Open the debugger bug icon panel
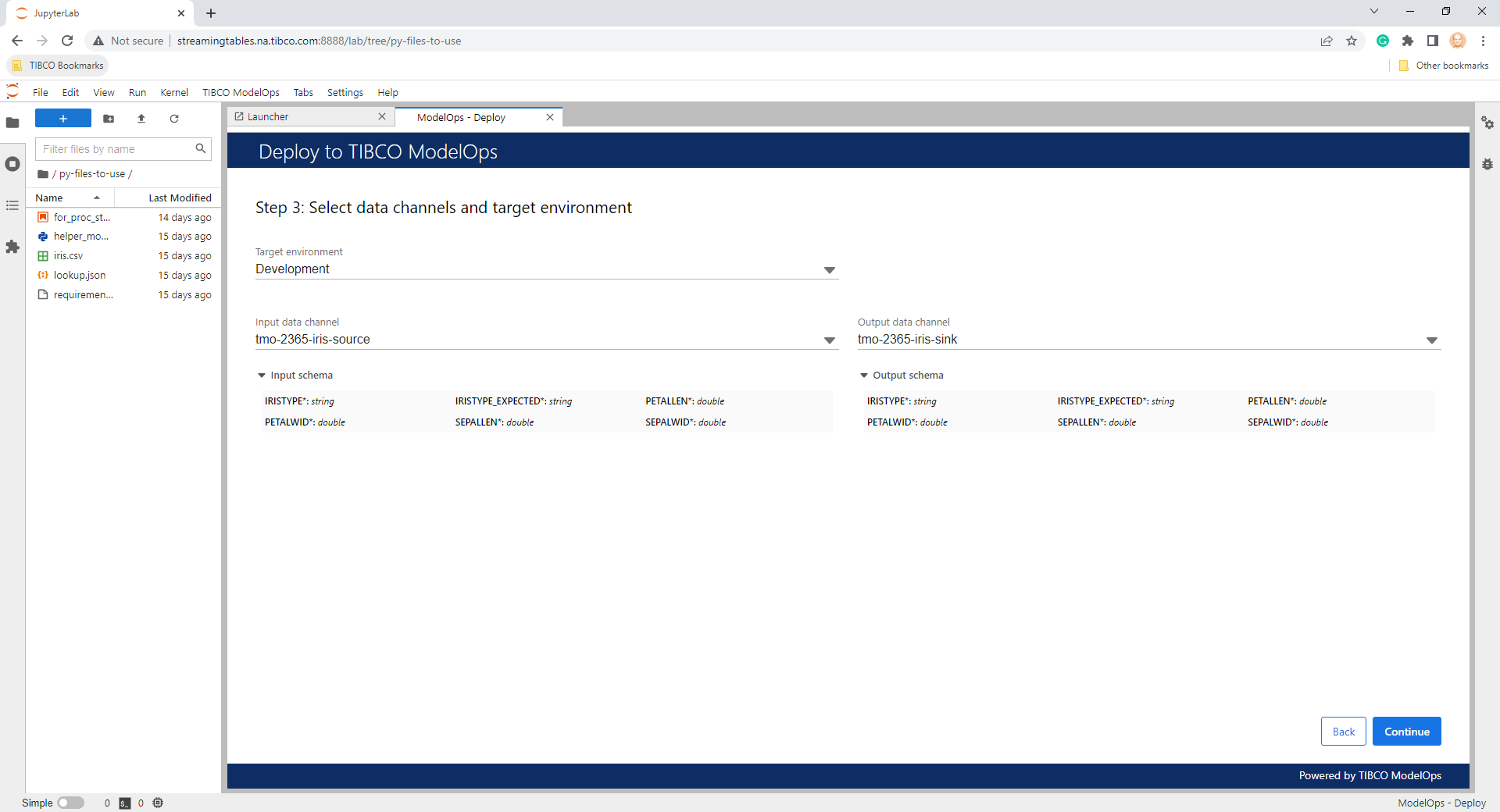Screen dimensions: 1500x812 pos(1487,164)
